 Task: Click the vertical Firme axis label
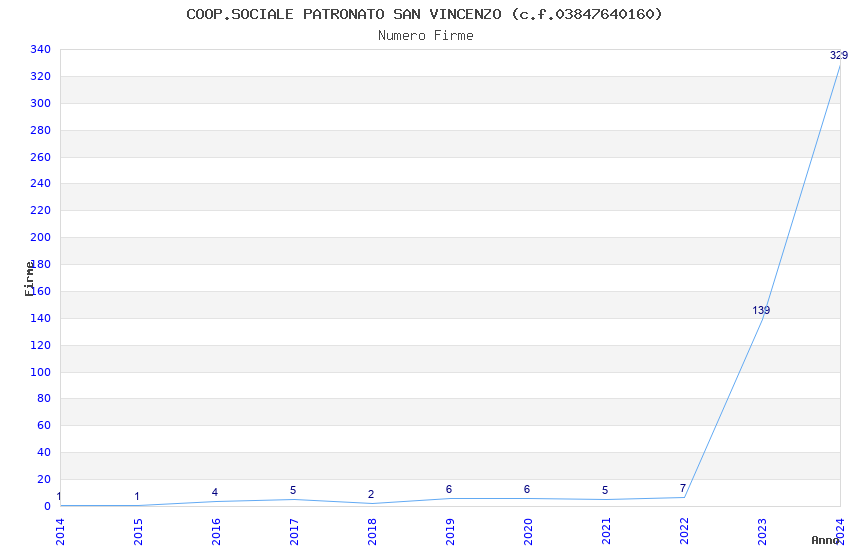tap(29, 279)
